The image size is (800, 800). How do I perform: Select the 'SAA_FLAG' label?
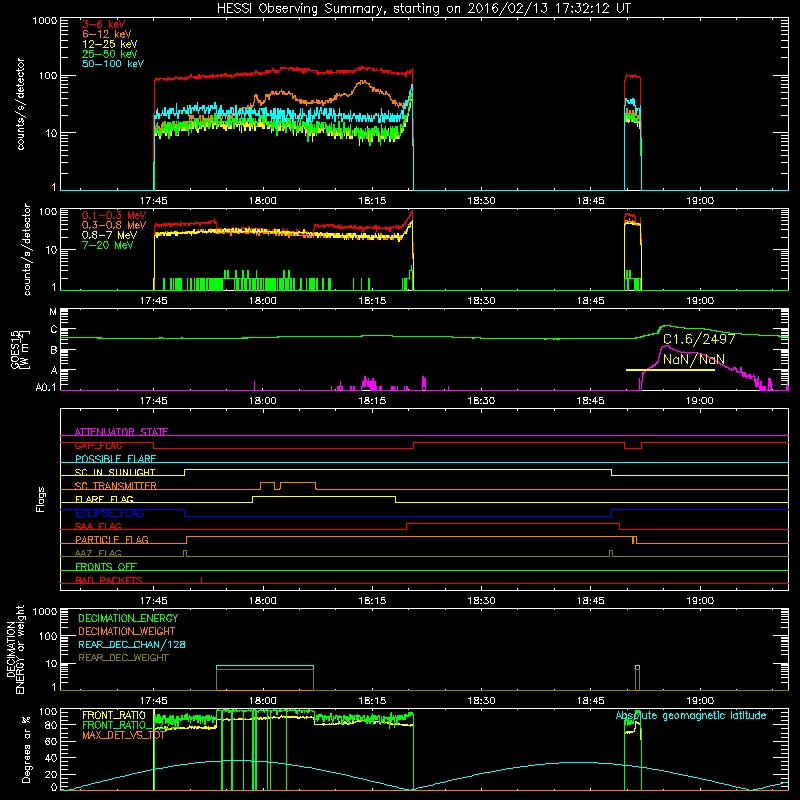98,526
